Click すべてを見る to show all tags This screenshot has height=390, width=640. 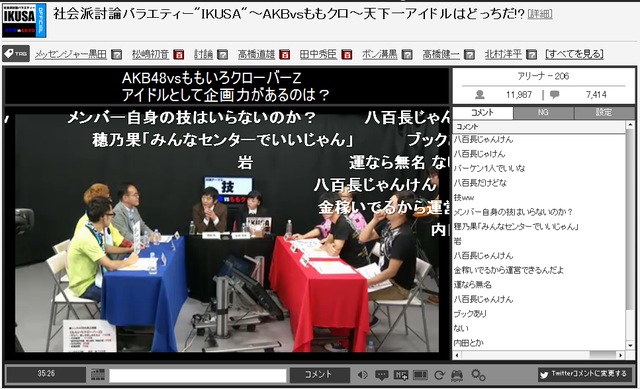[x=574, y=54]
